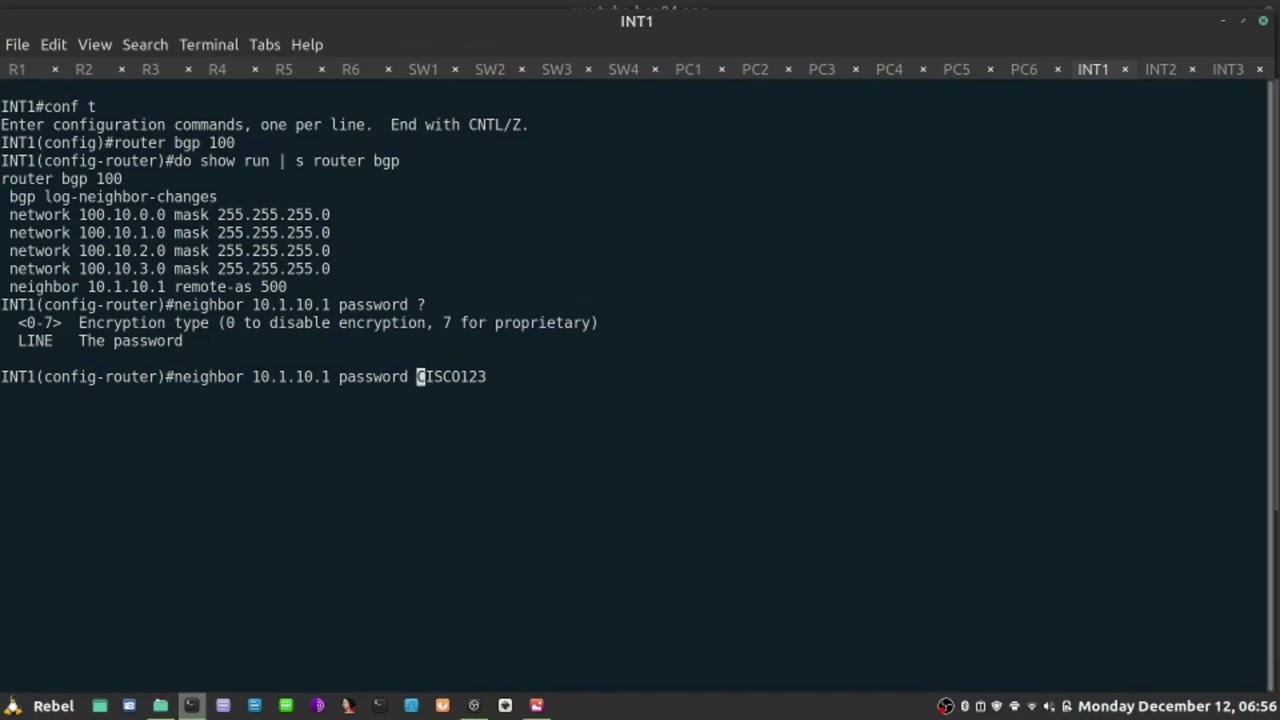
Task: Switch to the R1 tab
Action: coord(17,69)
